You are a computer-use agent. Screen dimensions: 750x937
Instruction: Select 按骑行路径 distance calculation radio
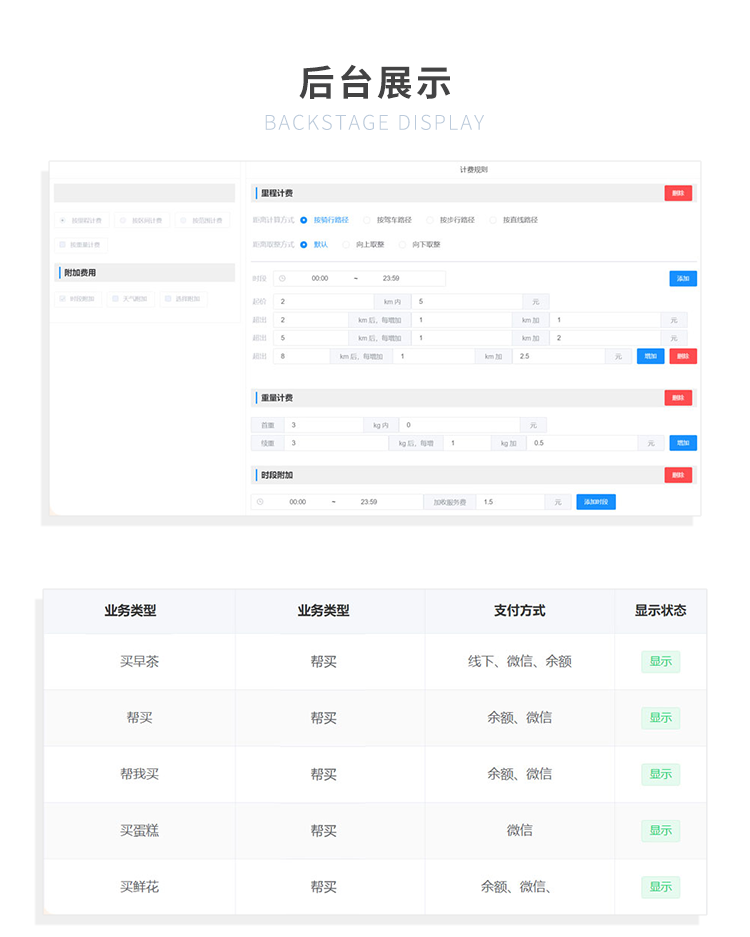click(304, 220)
